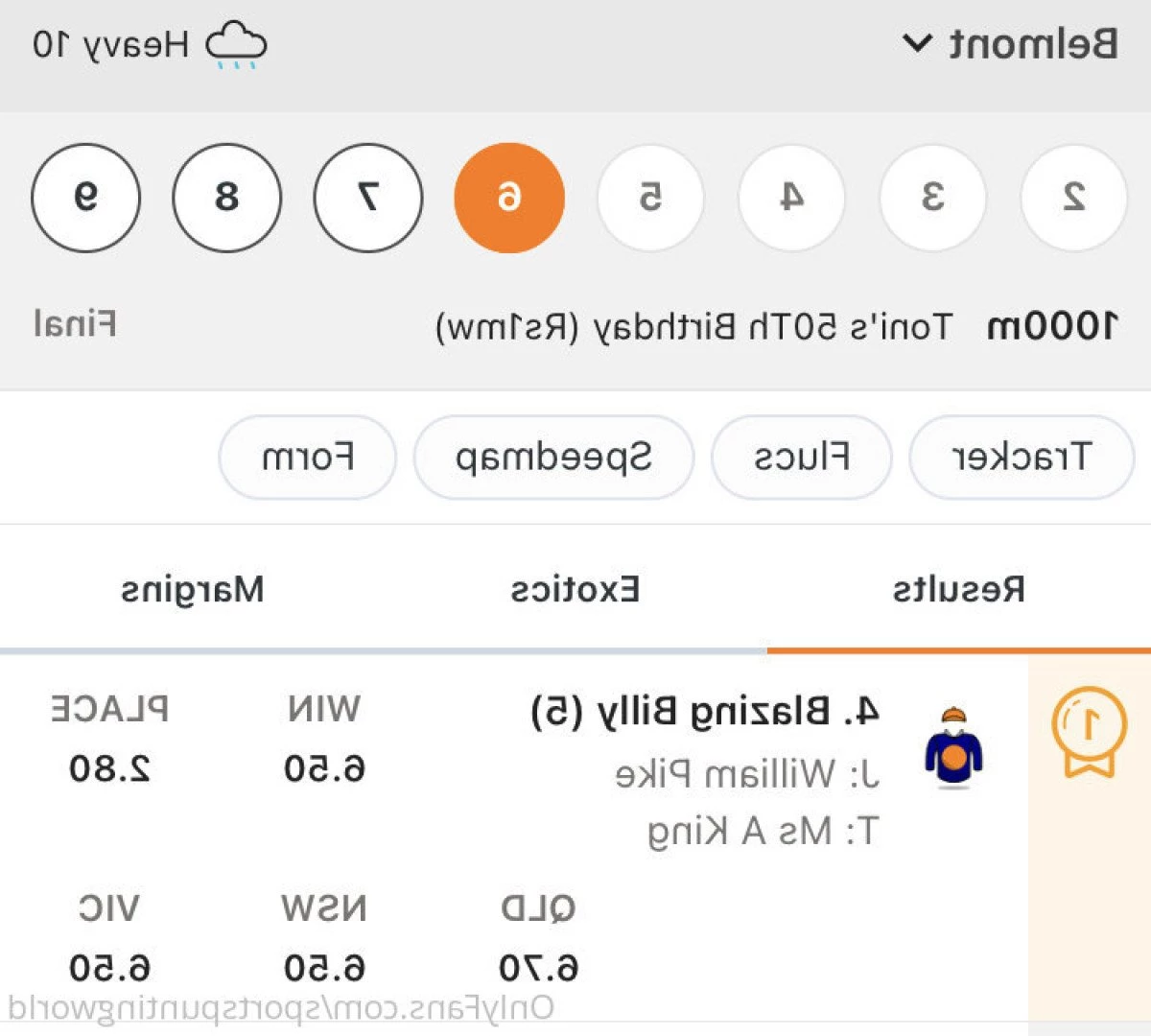Select race number 7
This screenshot has height=1036, width=1151.
click(368, 198)
